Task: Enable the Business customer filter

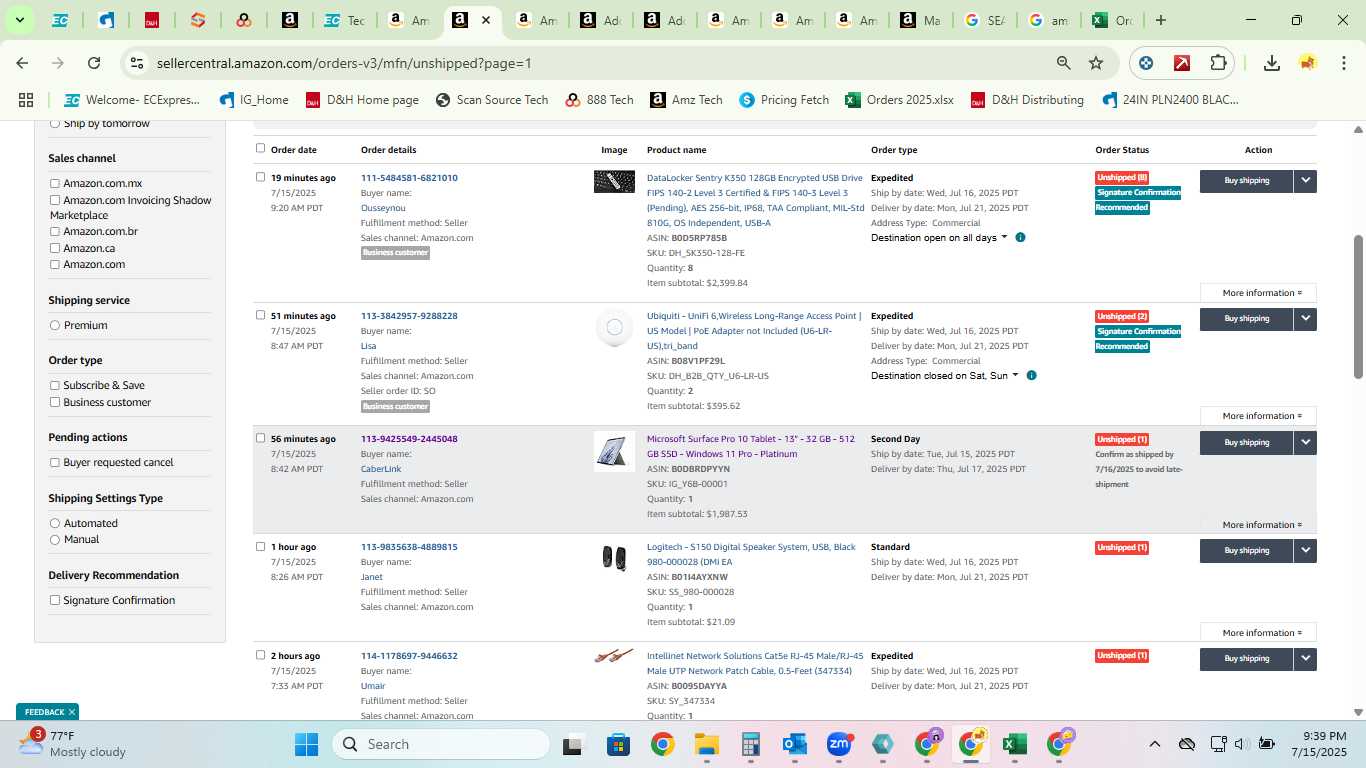Action: [55, 402]
